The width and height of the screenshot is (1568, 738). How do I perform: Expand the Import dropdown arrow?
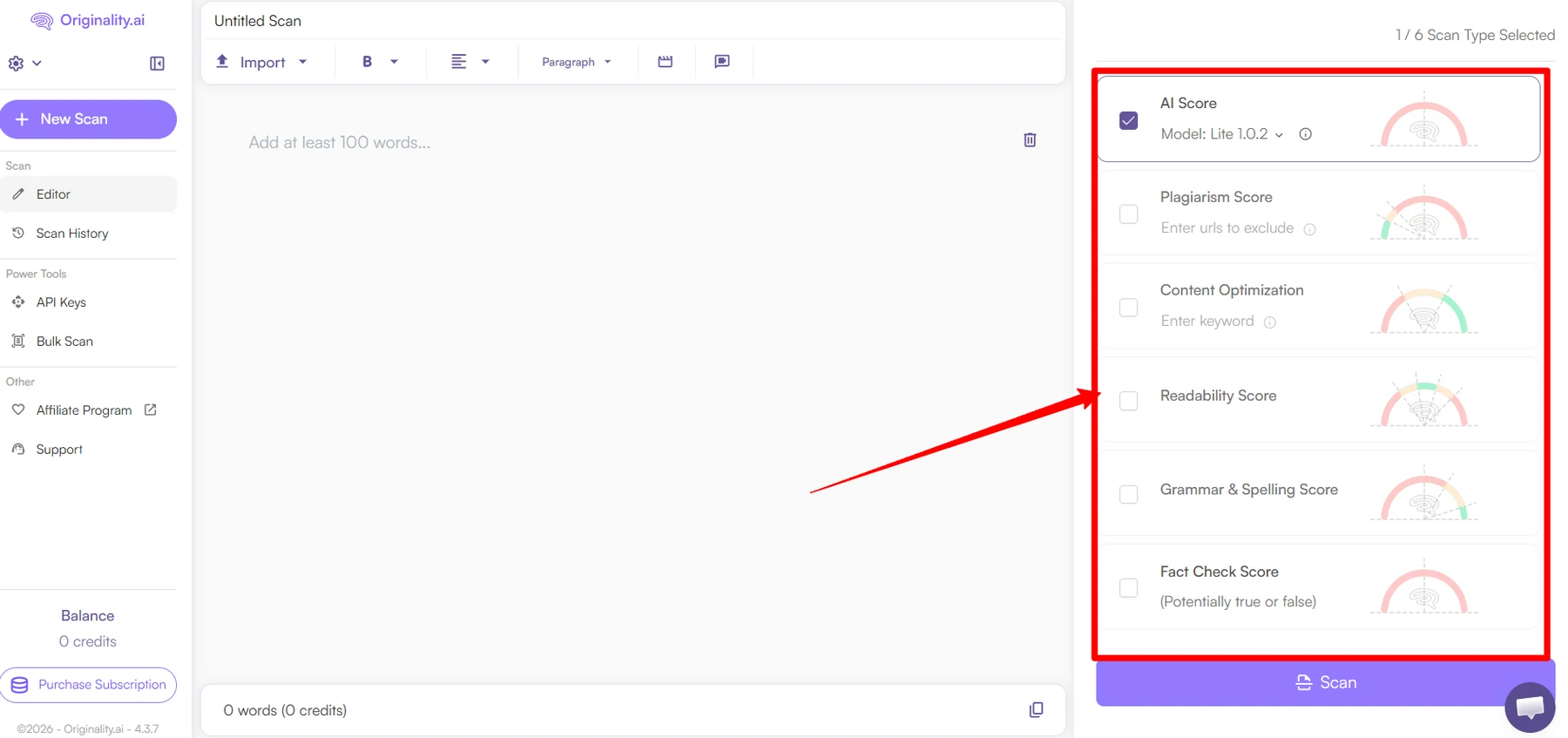pyautogui.click(x=303, y=62)
